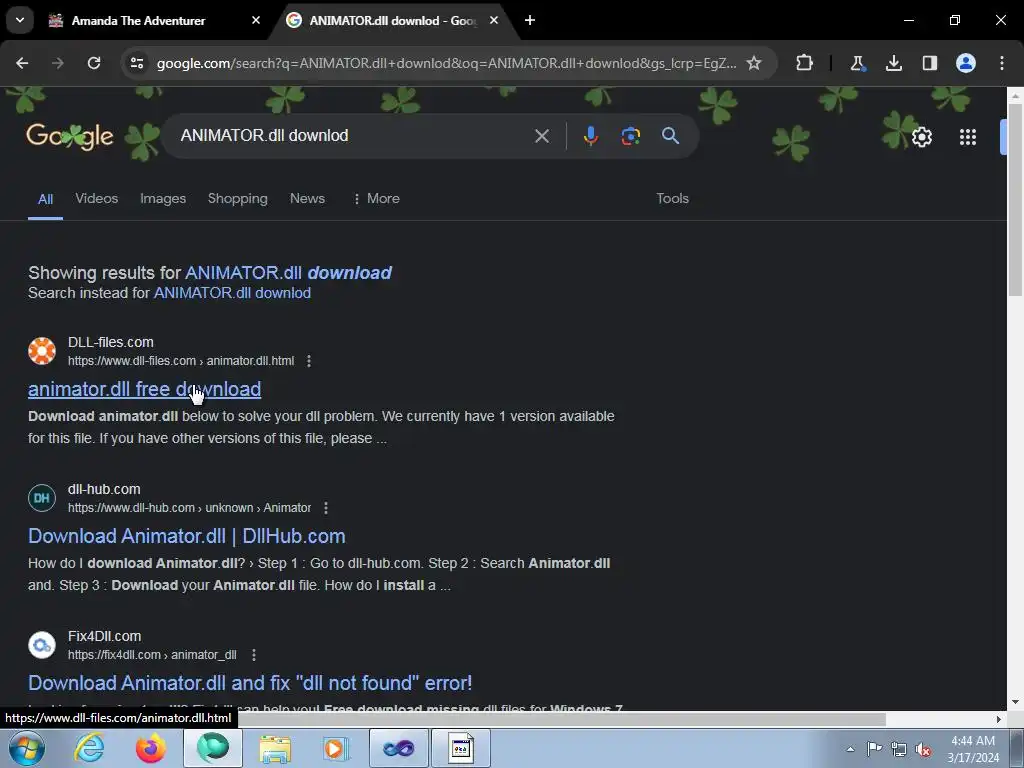The width and height of the screenshot is (1024, 768).
Task: Click corrected ANIMATOR.dll download suggestion
Action: 288,273
